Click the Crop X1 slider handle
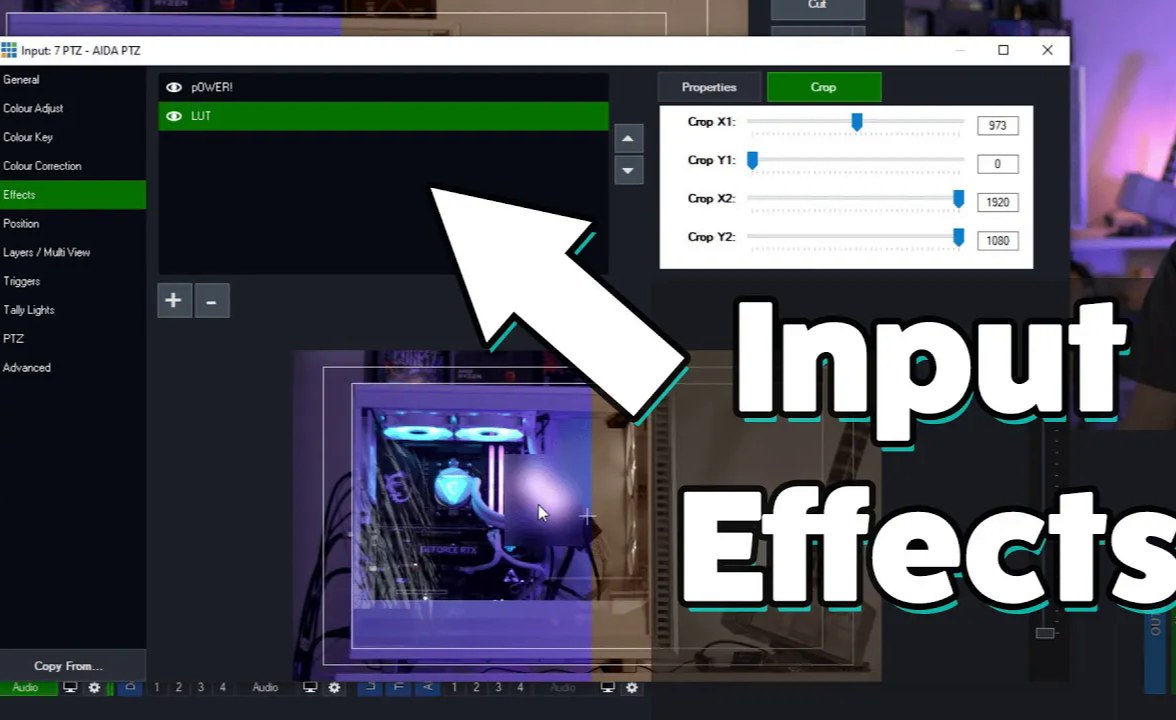Viewport: 1176px width, 720px height. 856,122
